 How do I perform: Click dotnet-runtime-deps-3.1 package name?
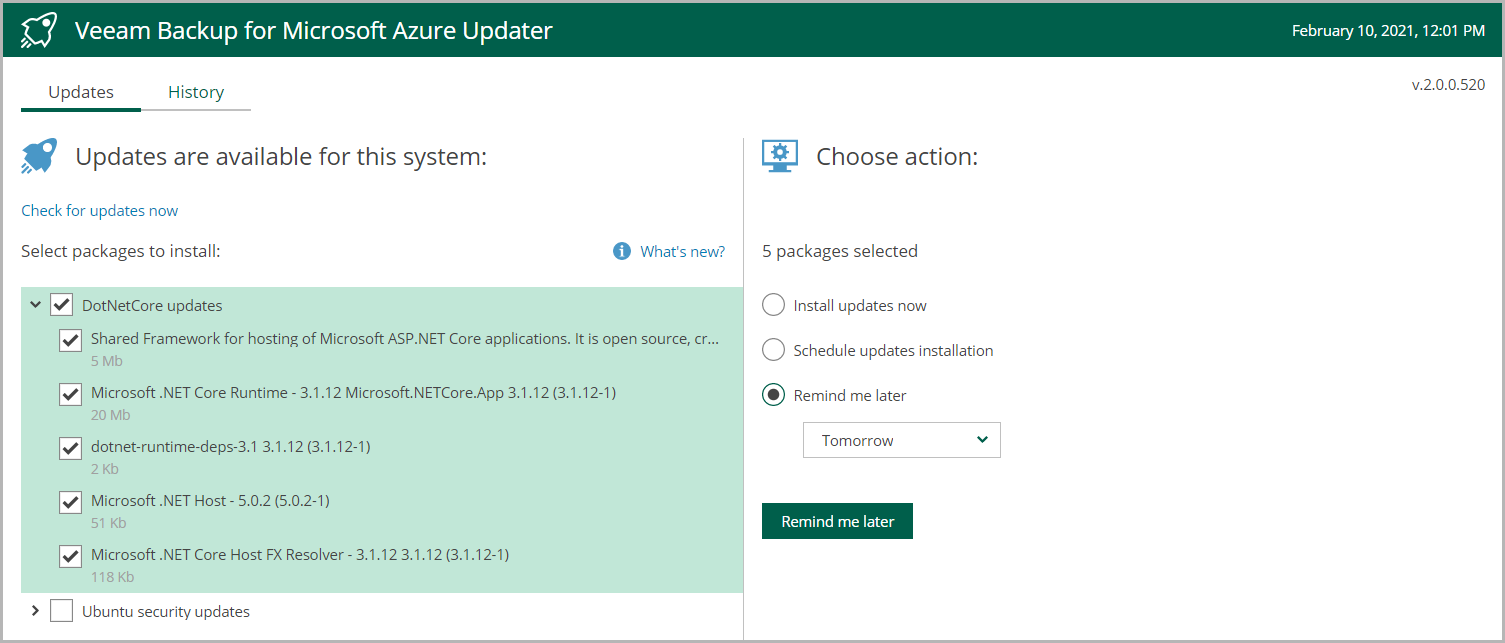pyautogui.click(x=231, y=447)
